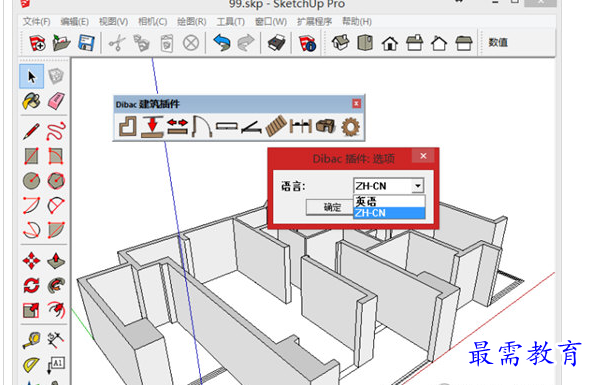This screenshot has width=590, height=385.
Task: Open the 绘图(R) menu
Action: tap(192, 21)
